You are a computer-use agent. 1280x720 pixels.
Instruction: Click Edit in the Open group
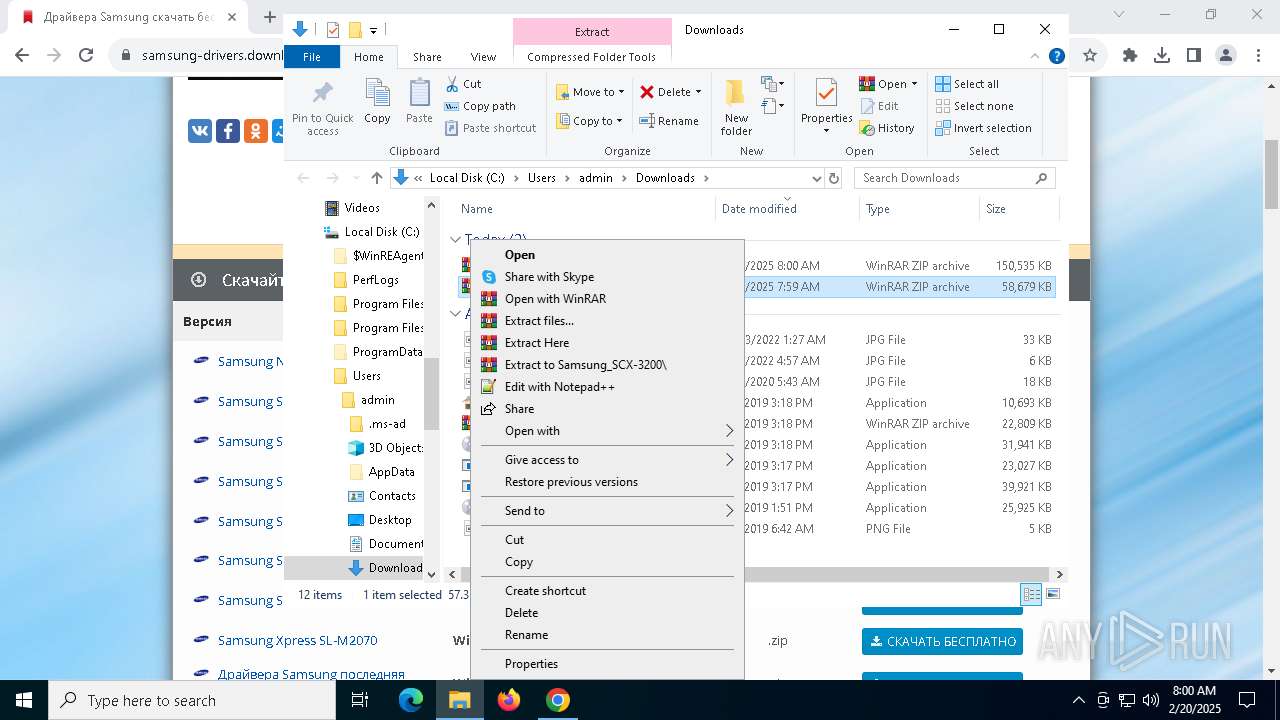(879, 106)
